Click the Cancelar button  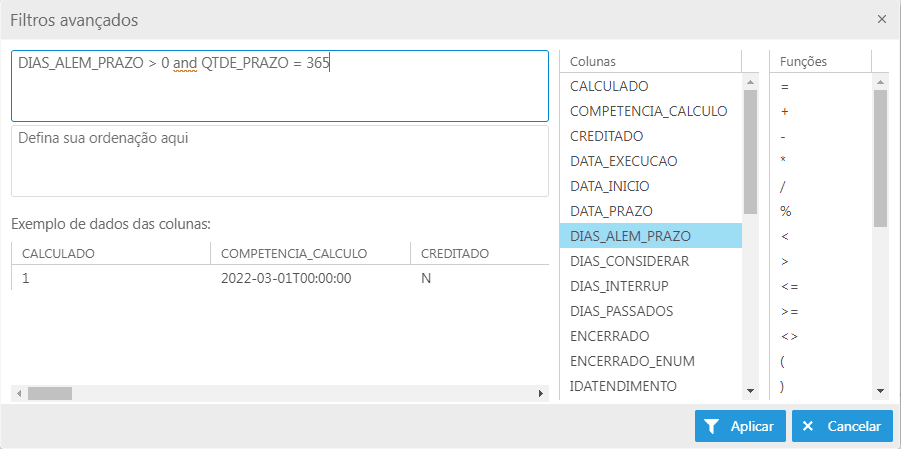click(x=842, y=426)
